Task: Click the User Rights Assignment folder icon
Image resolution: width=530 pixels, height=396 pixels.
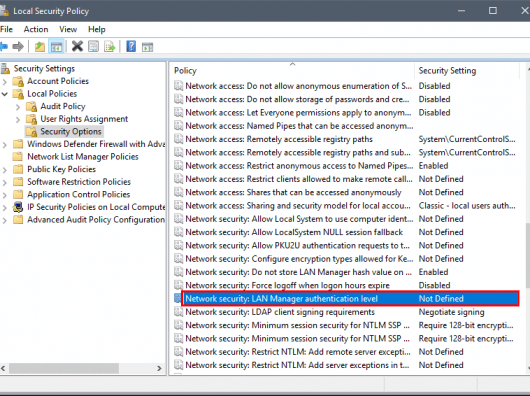Action: pos(31,119)
